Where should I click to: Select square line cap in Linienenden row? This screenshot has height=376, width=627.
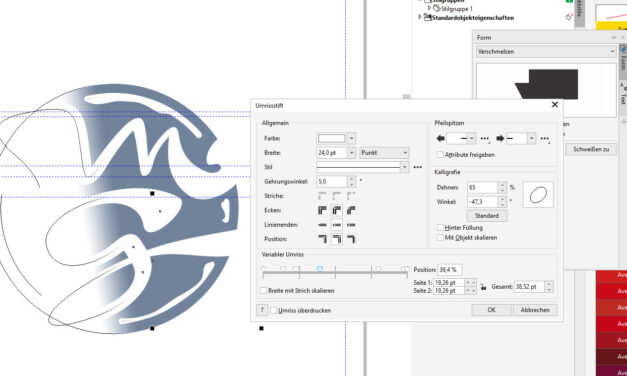[322, 225]
